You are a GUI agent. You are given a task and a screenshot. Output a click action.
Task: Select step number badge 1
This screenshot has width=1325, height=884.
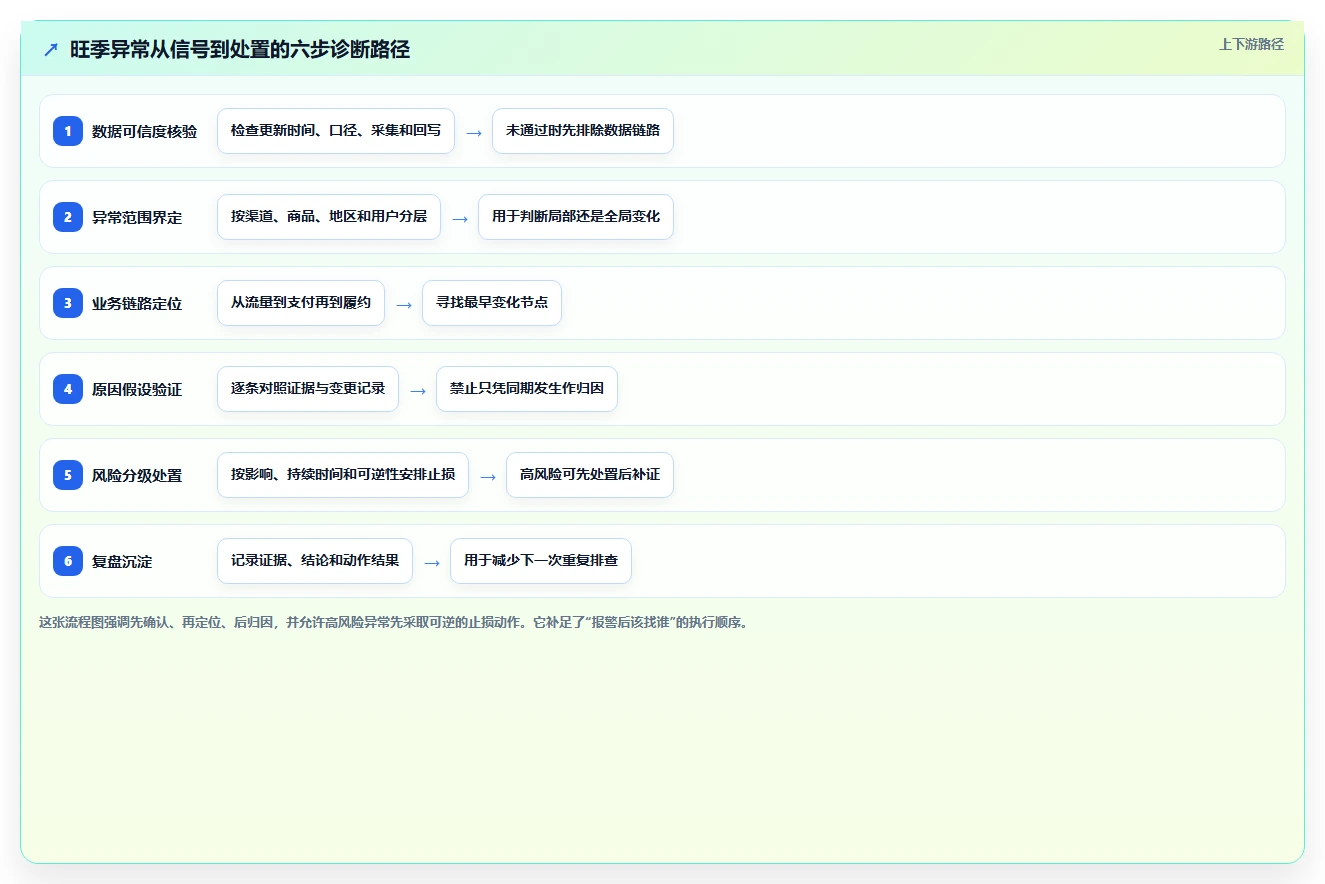[x=68, y=130]
